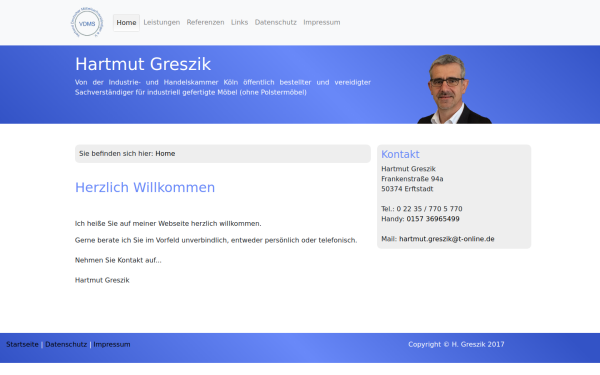The image size is (600, 375).
Task: Click the text Nehmen Sie Kontakt auf...
Action: pos(118,260)
